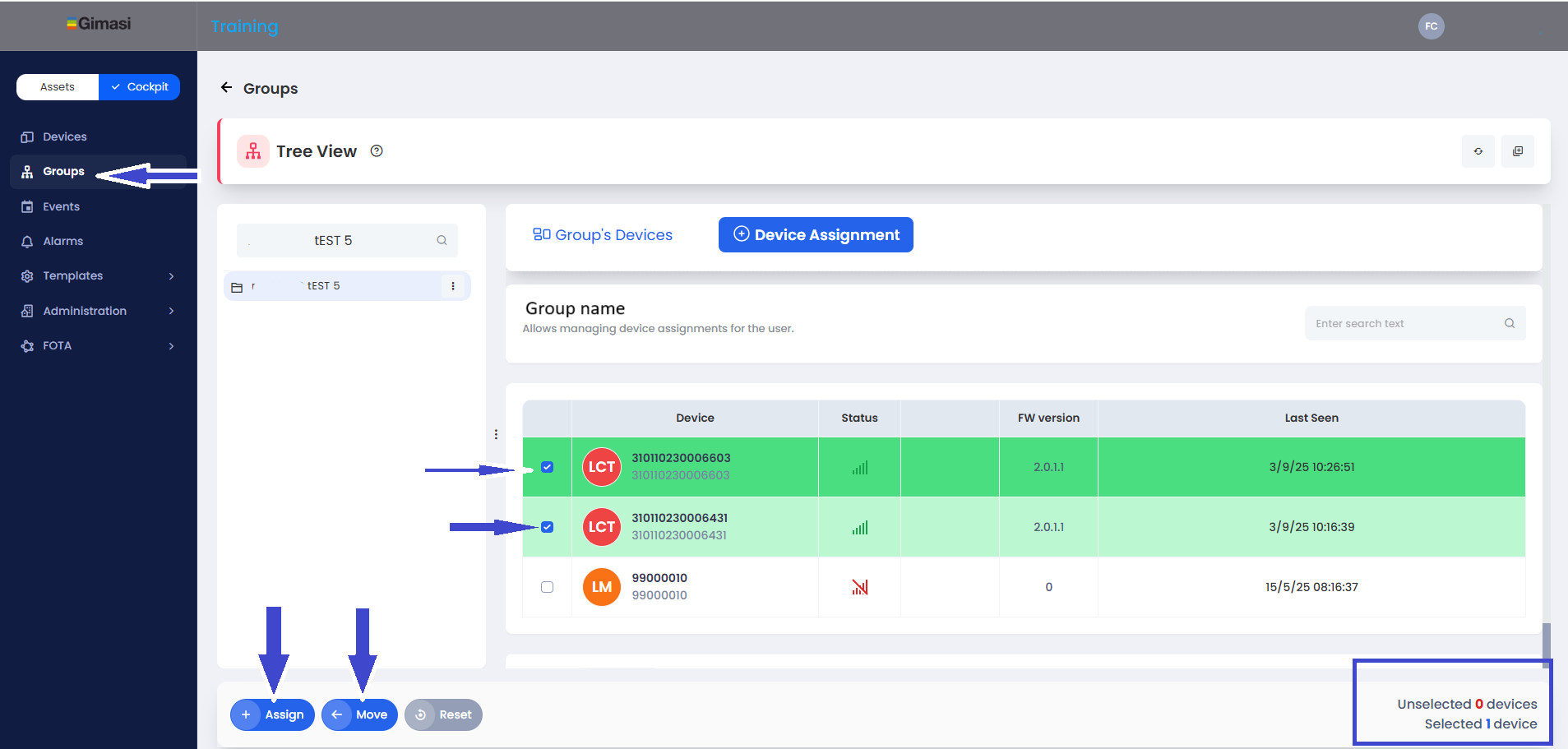The height and width of the screenshot is (749, 1568).
Task: Click the back arrow beside Groups heading
Action: tap(226, 87)
